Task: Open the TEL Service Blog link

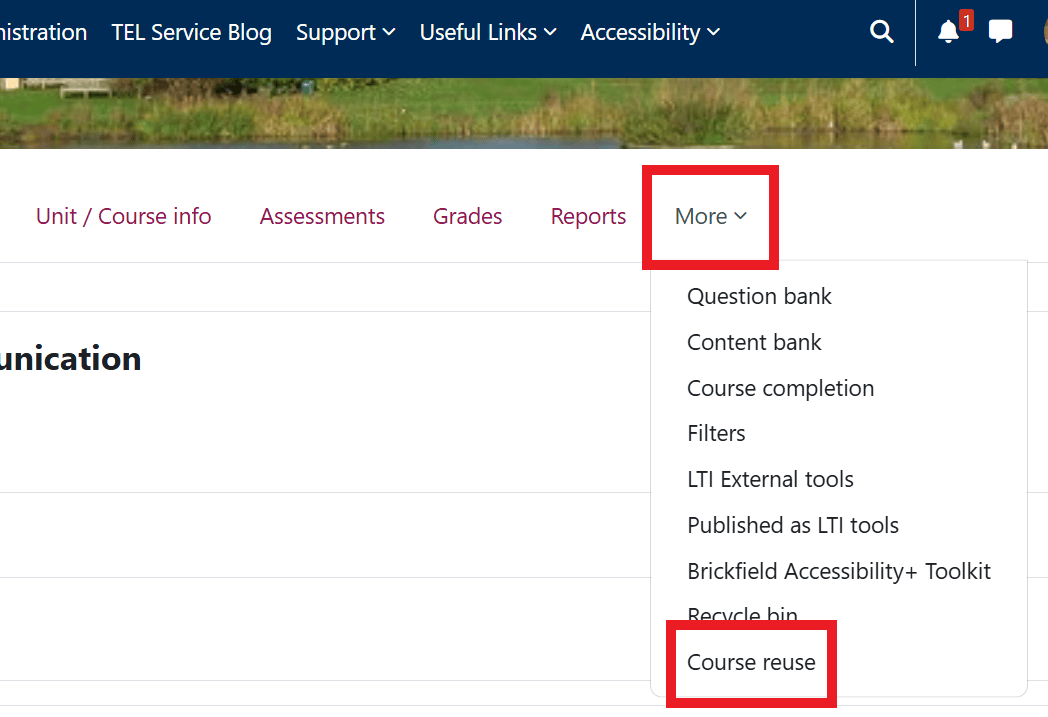Action: coord(191,32)
